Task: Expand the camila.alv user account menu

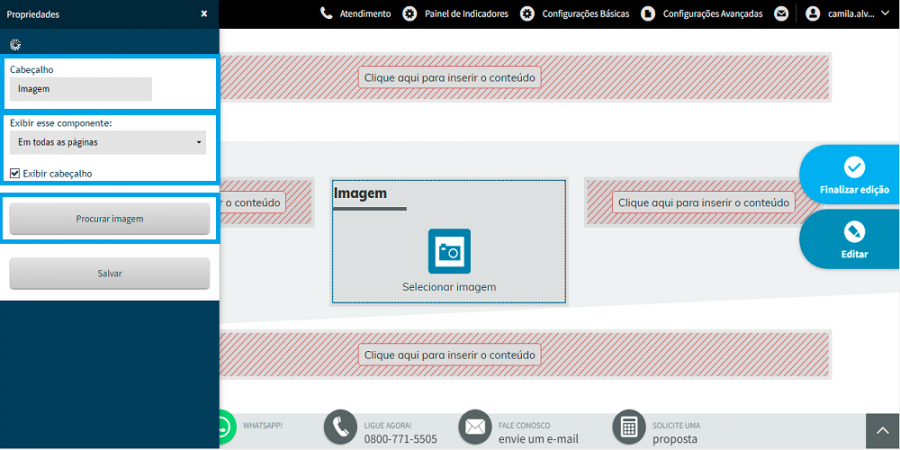Action: coord(847,14)
